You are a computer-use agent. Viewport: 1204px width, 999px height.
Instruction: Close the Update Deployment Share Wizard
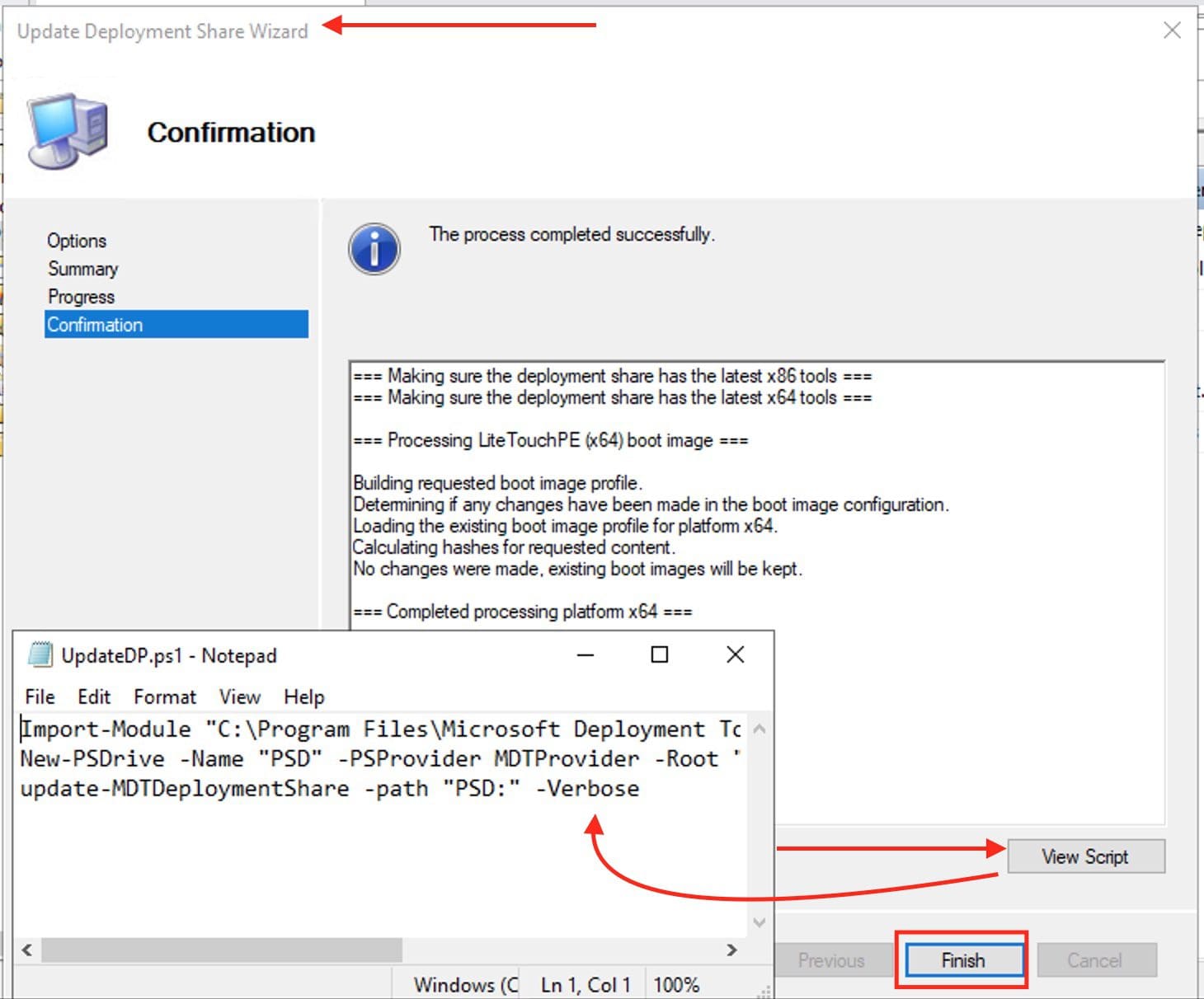click(x=1172, y=30)
